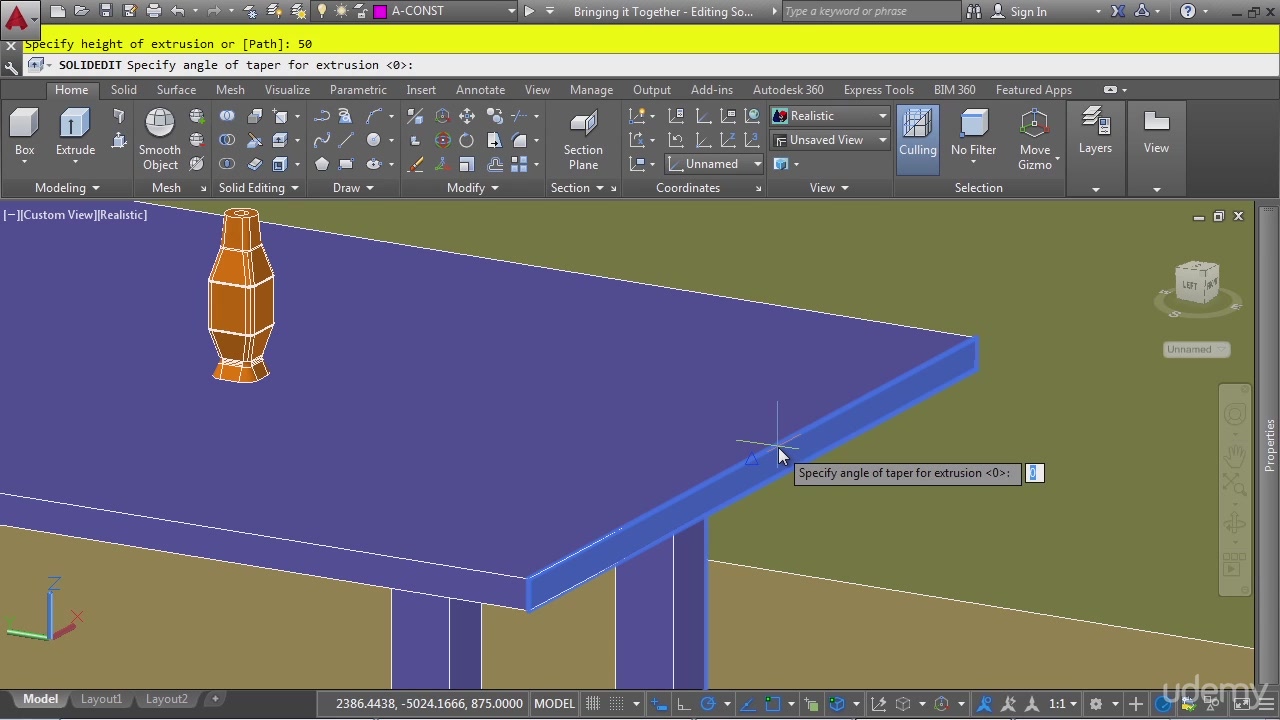Click the taper angle input field
The width and height of the screenshot is (1280, 720).
click(1035, 473)
